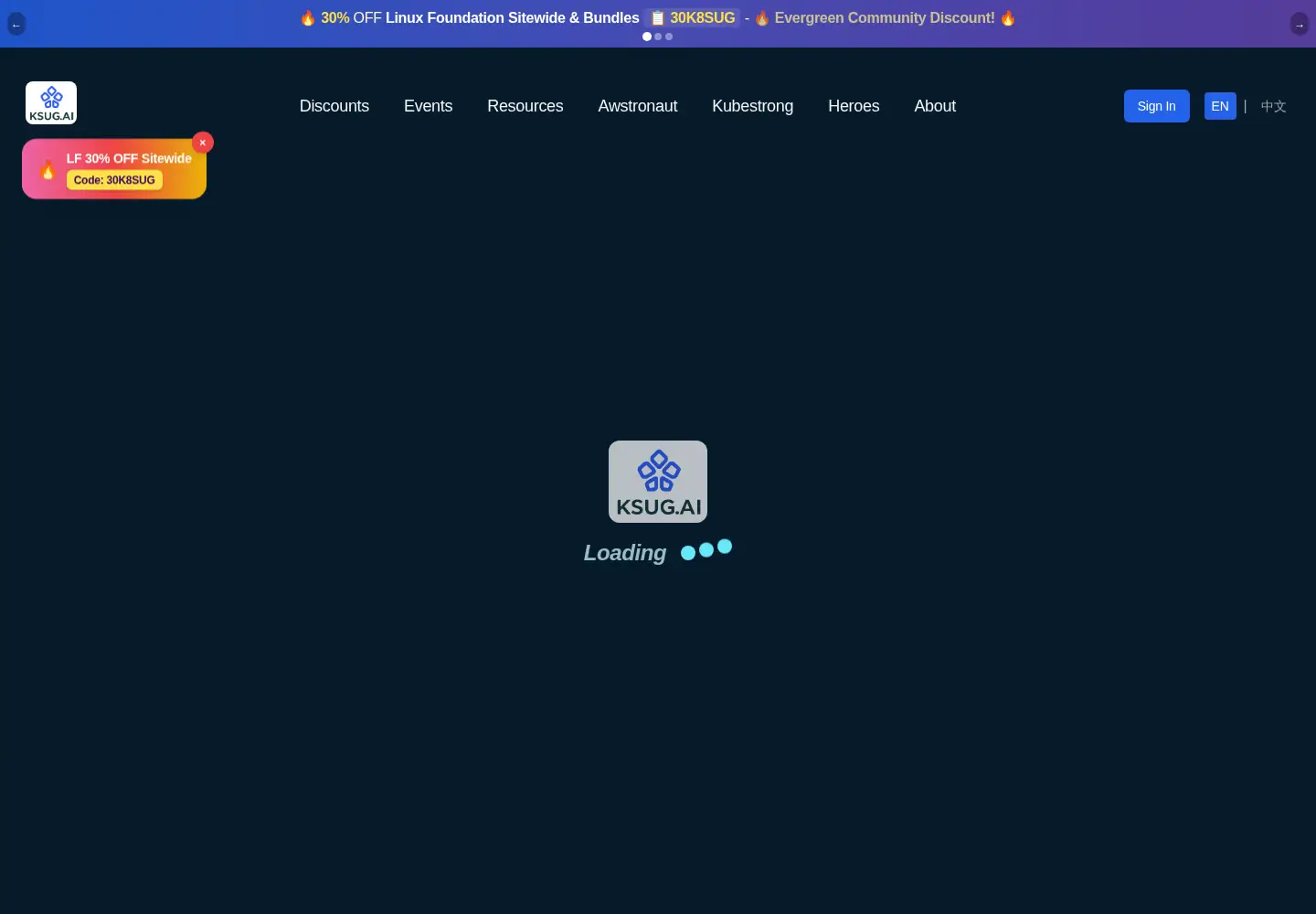Go to the Kubestrong page
Image resolution: width=1316 pixels, height=914 pixels.
click(753, 106)
